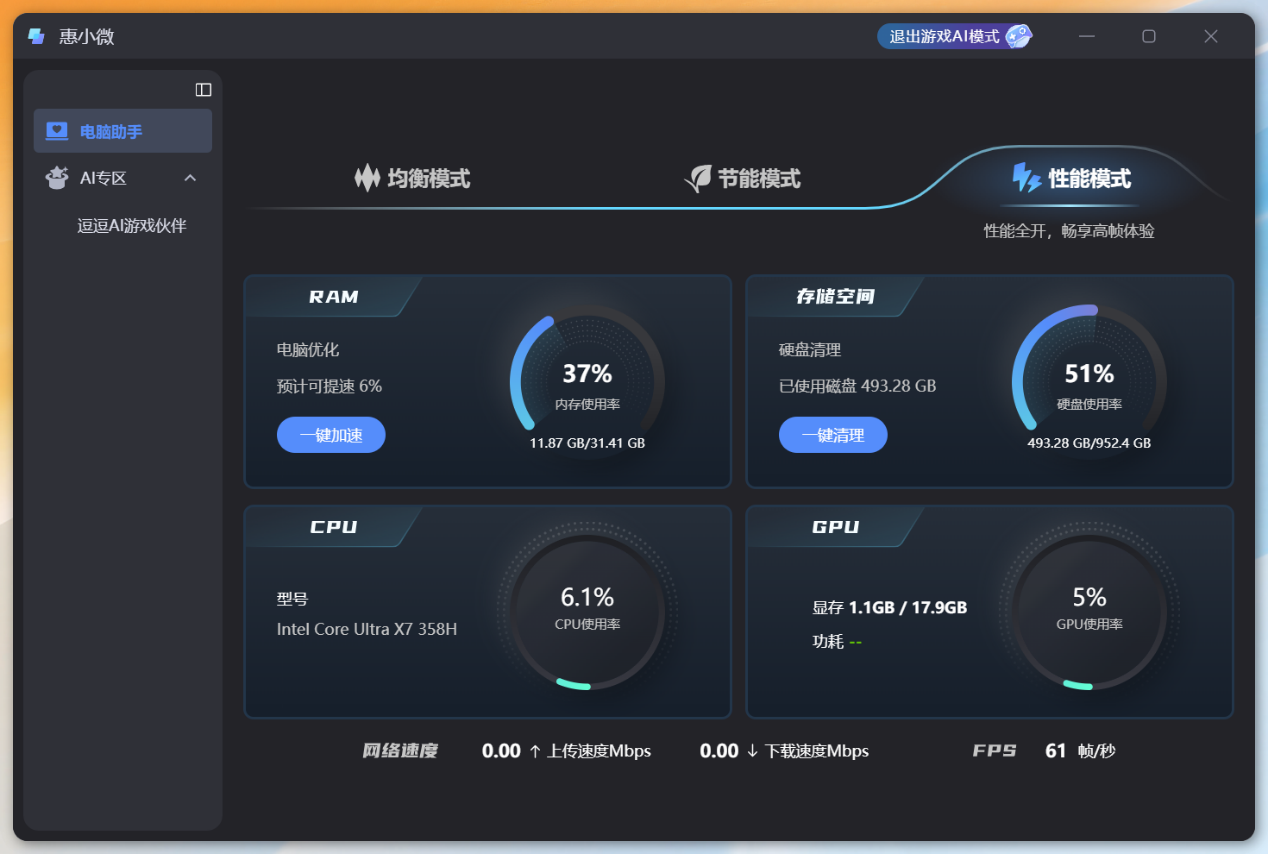1268x854 pixels.
Task: Click the game AI mode mascot icon
Action: pos(1018,36)
